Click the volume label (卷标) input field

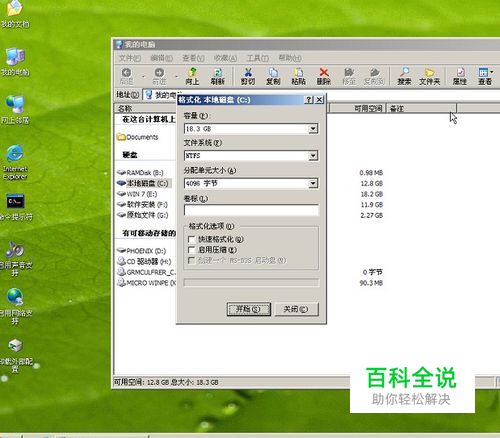tap(251, 210)
